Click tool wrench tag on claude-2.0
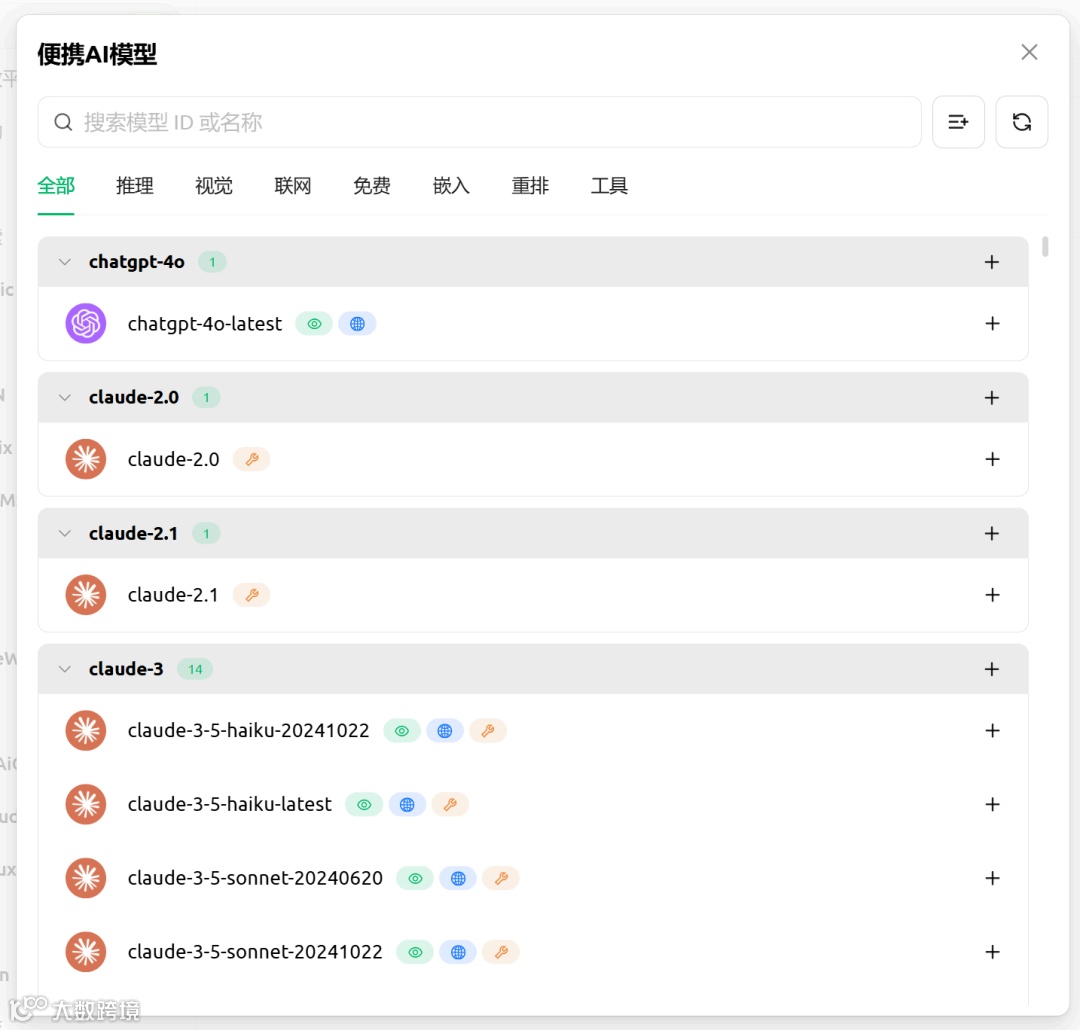Image resolution: width=1080 pixels, height=1030 pixels. pos(251,459)
